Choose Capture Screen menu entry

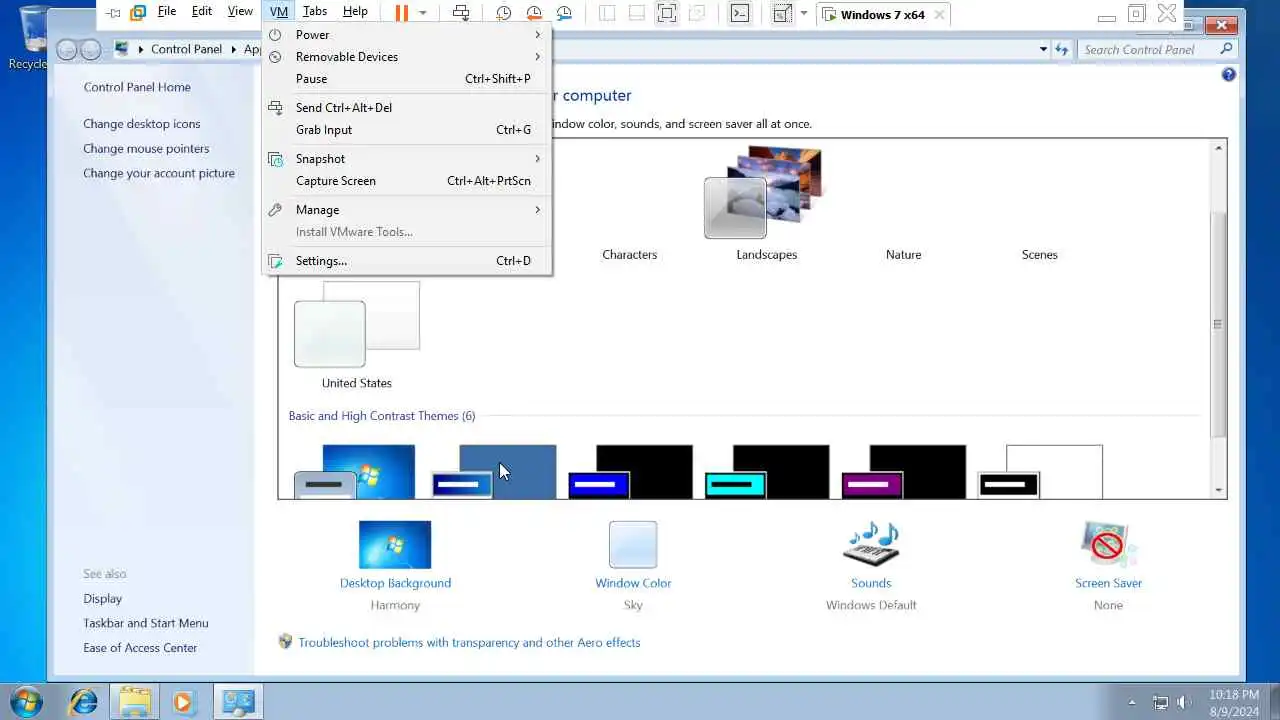[406, 181]
